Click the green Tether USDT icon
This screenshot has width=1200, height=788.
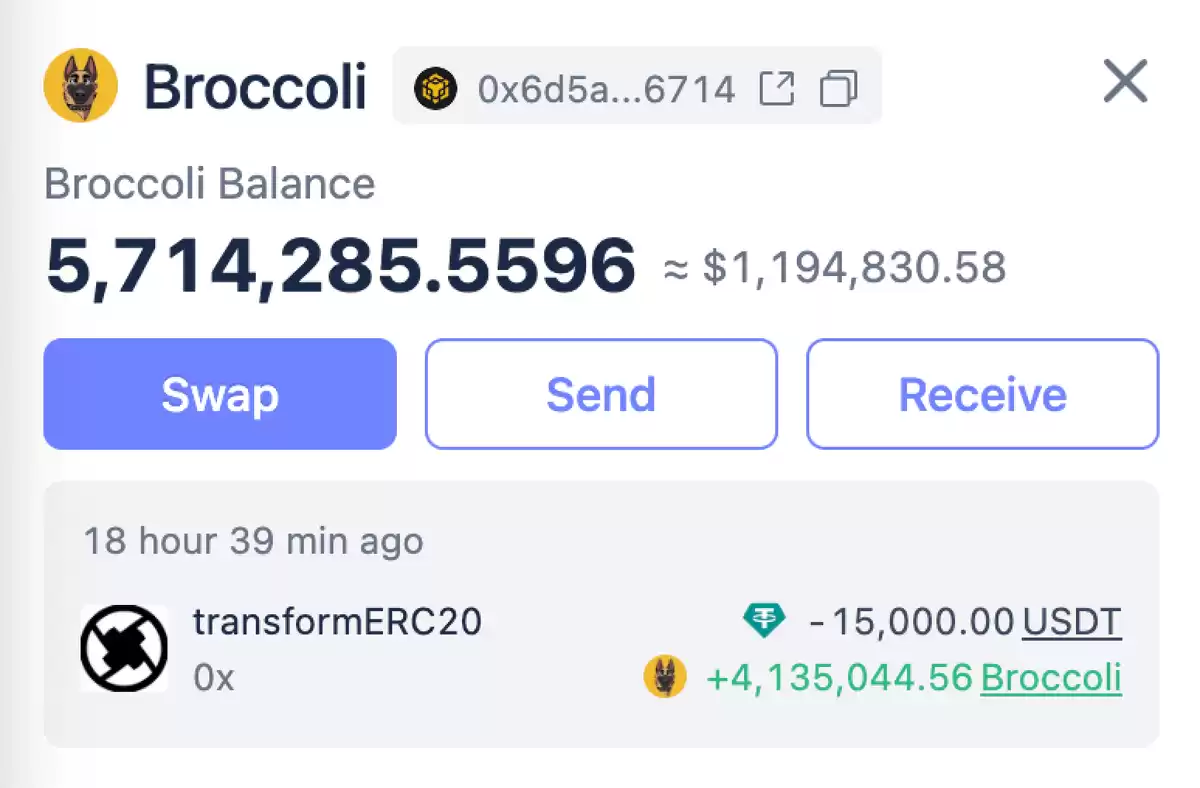coord(765,622)
